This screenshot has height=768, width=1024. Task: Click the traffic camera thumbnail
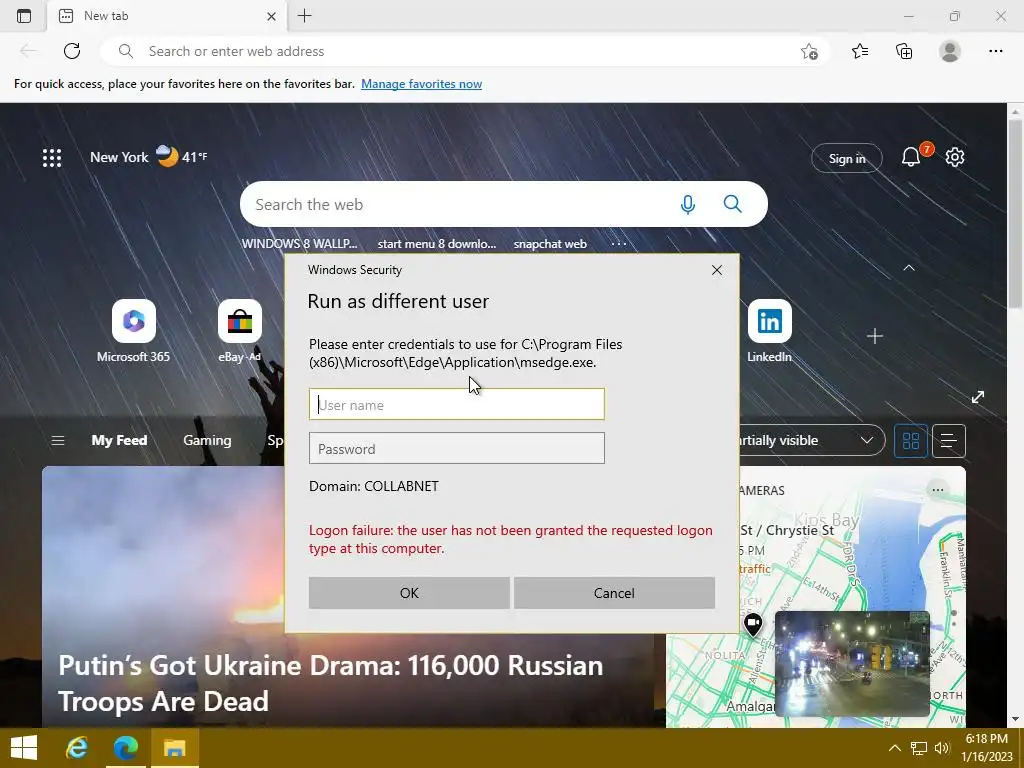(852, 664)
